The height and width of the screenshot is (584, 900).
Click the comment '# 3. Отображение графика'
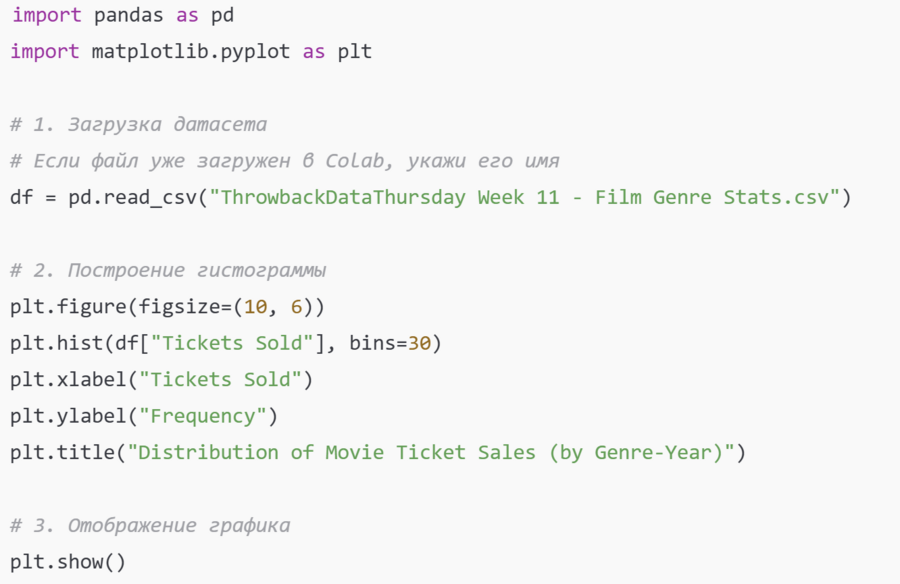(x=150, y=525)
